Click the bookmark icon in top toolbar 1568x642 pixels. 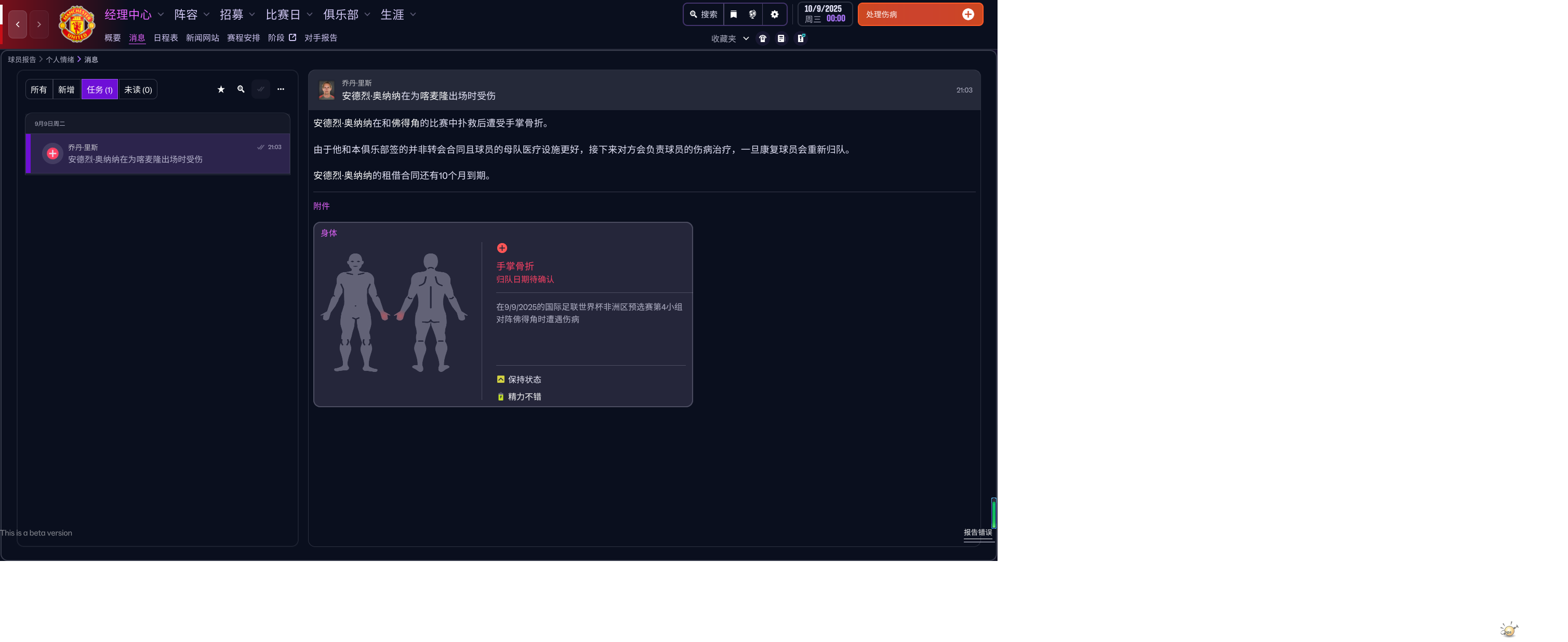pyautogui.click(x=734, y=15)
